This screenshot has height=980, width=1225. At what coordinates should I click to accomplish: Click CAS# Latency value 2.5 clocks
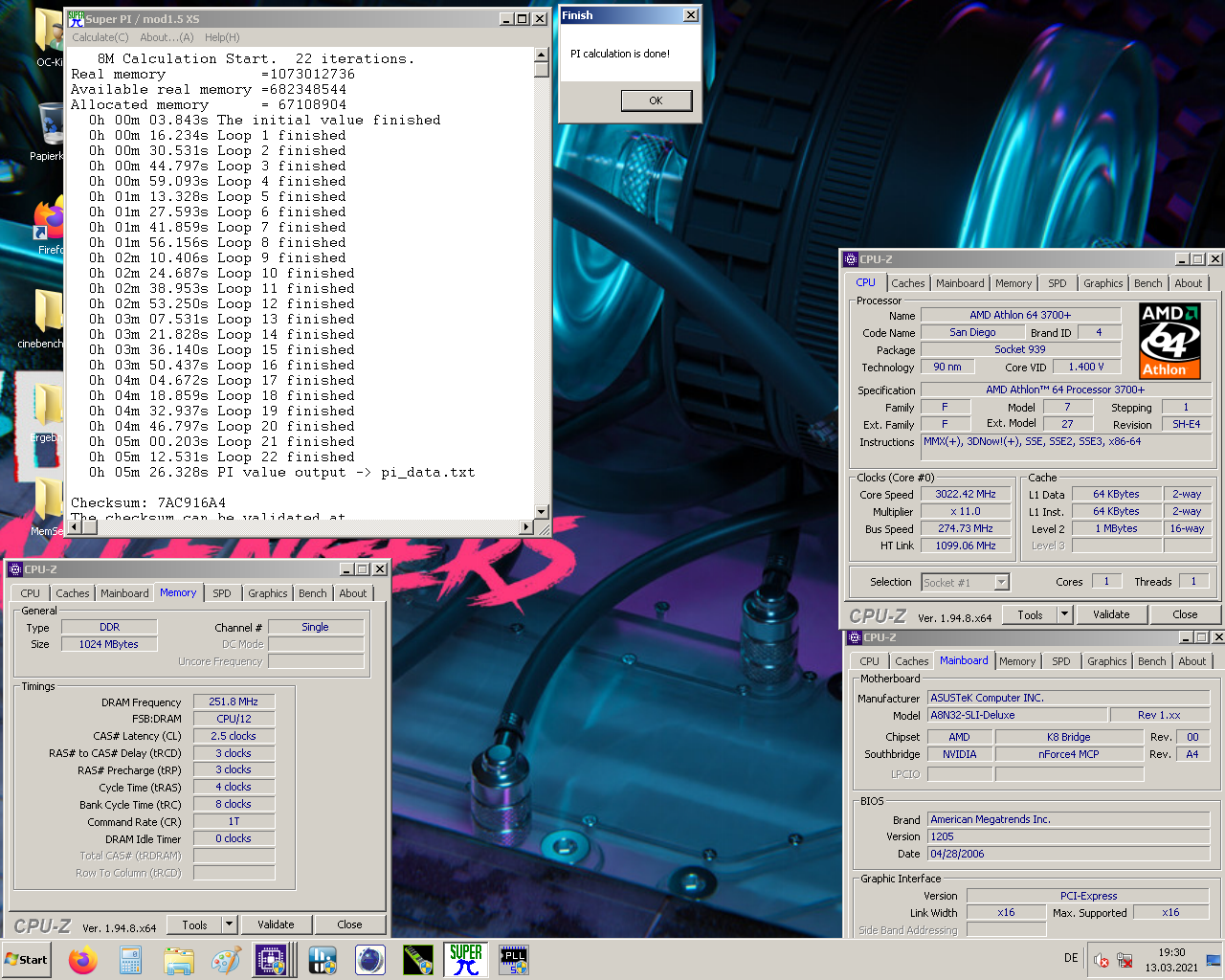pos(234,736)
